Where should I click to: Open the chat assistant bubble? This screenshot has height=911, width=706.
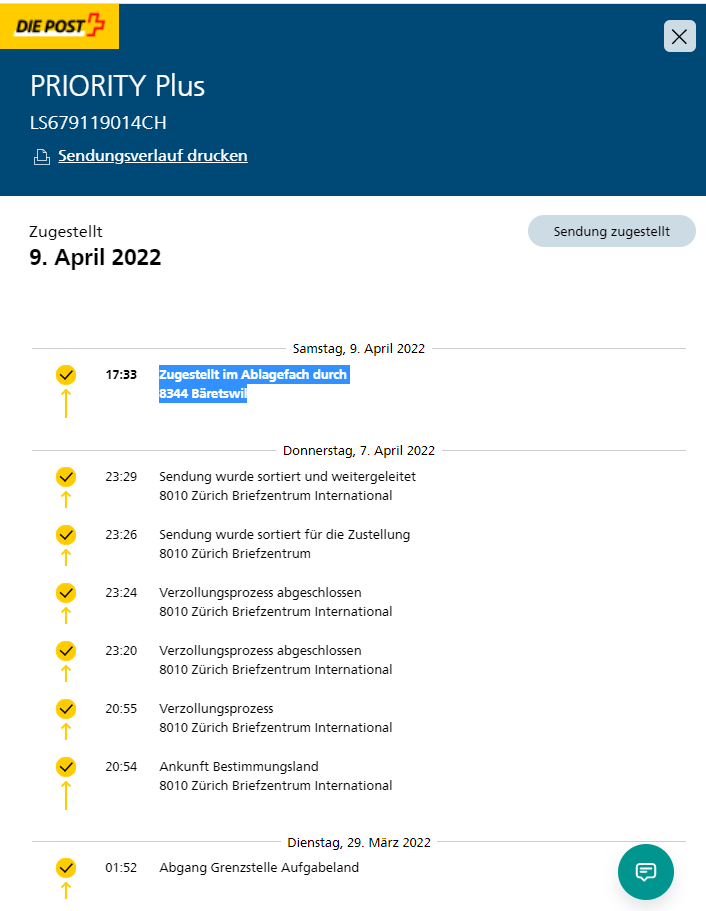tap(645, 871)
